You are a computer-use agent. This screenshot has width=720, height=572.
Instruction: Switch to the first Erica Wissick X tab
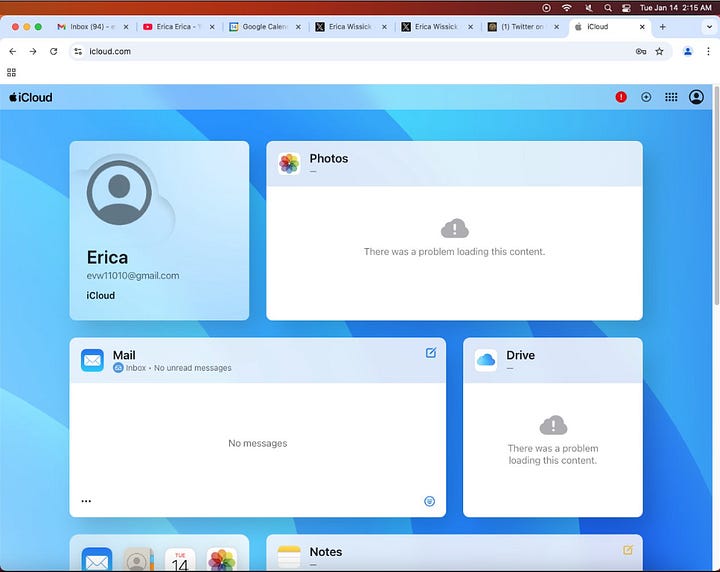pyautogui.click(x=351, y=27)
